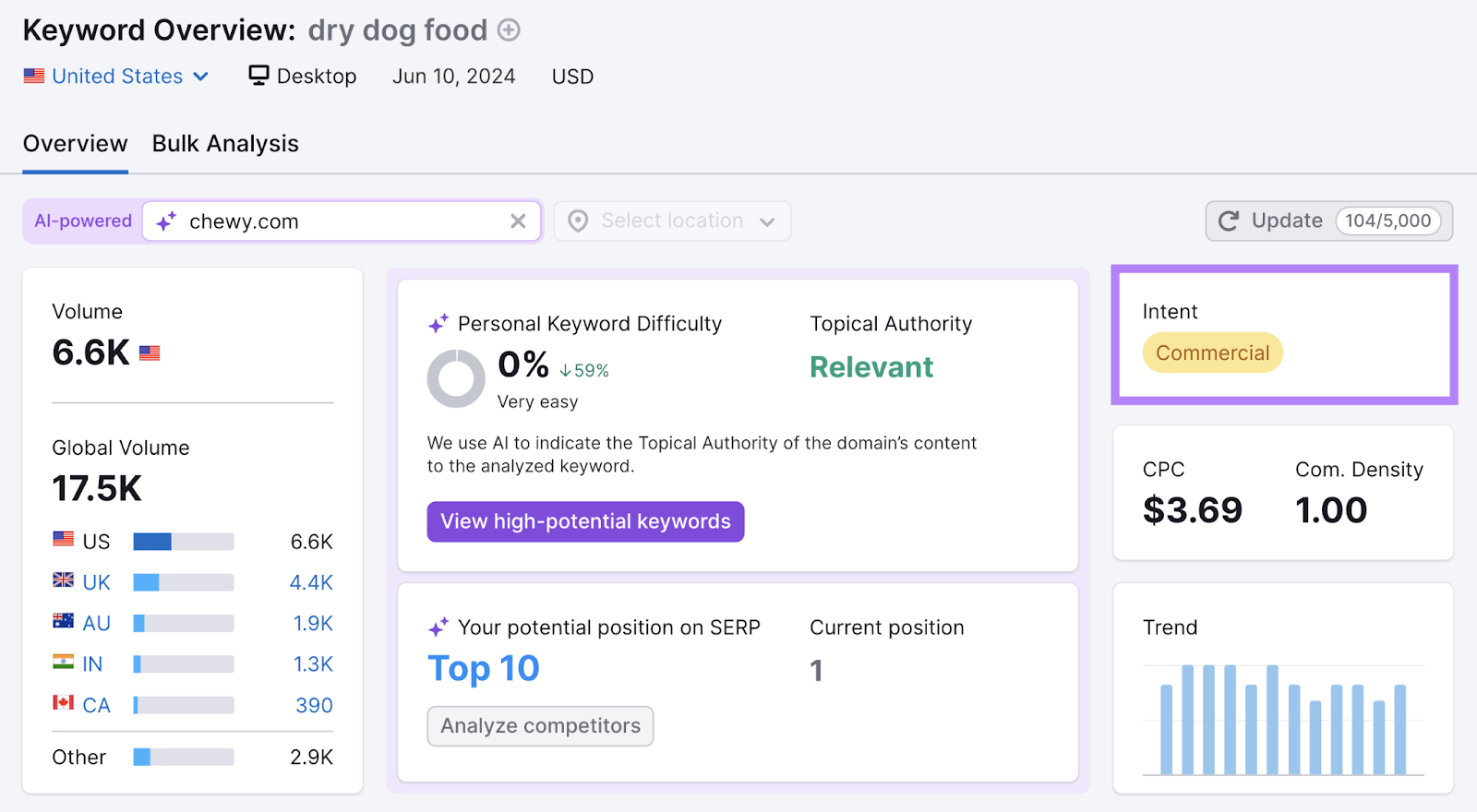Click the US flag beside United States
The image size is (1477, 812).
[34, 76]
